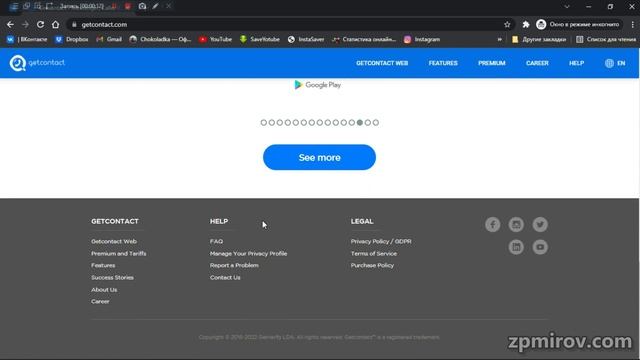Open the Chrome three-dot menu
Image resolution: width=640 pixels, height=360 pixels.
point(633,24)
